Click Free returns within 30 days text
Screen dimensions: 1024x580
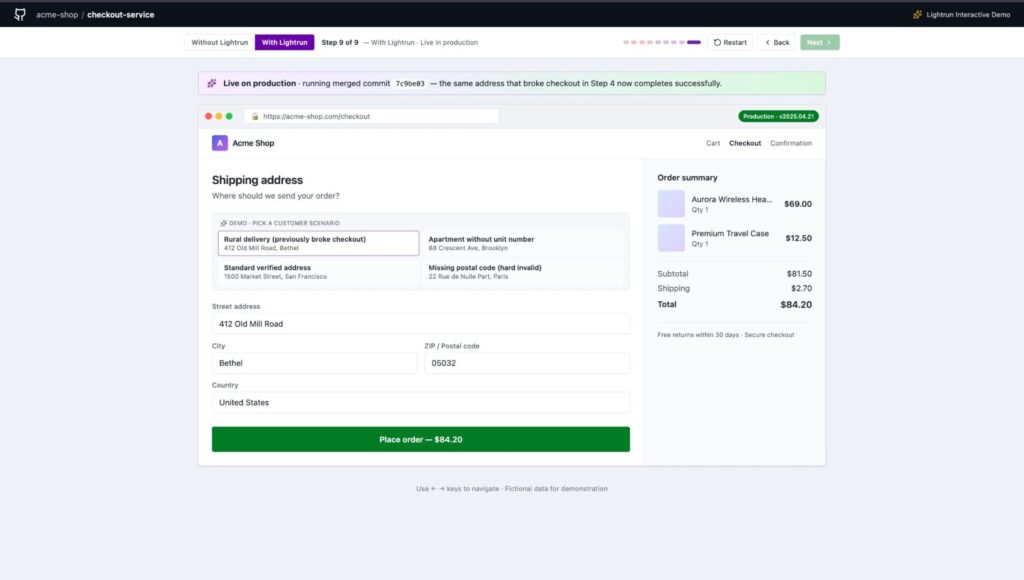(698, 334)
